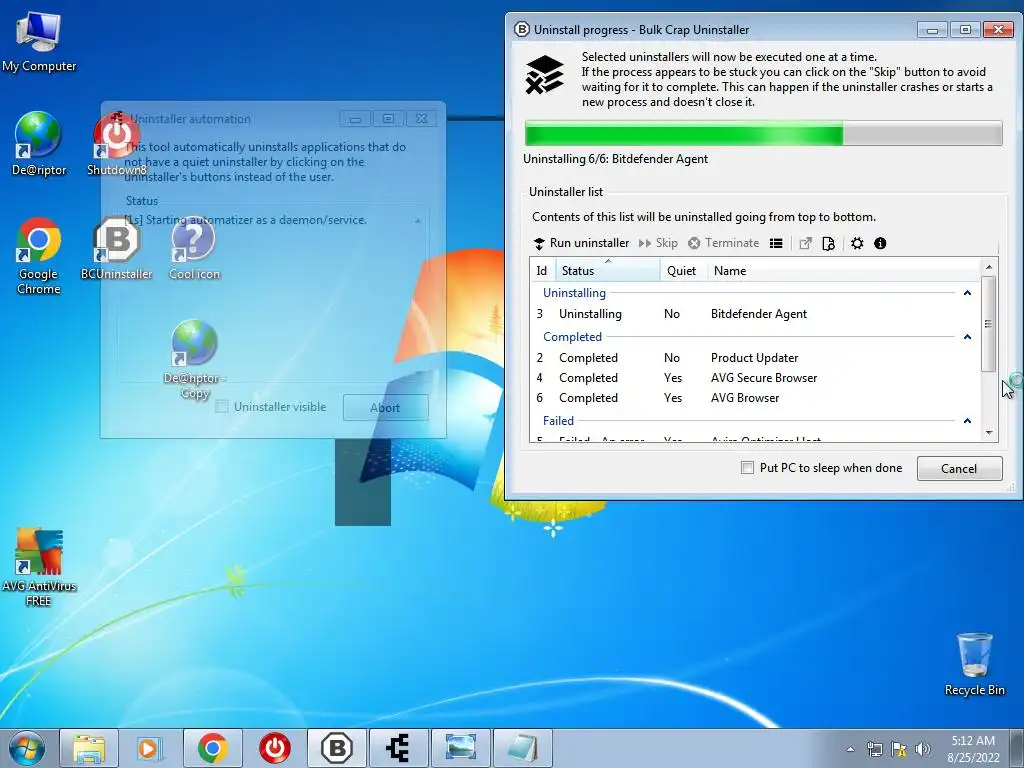Image resolution: width=1024 pixels, height=768 pixels.
Task: Open settings via the gear toolbar icon
Action: (857, 244)
